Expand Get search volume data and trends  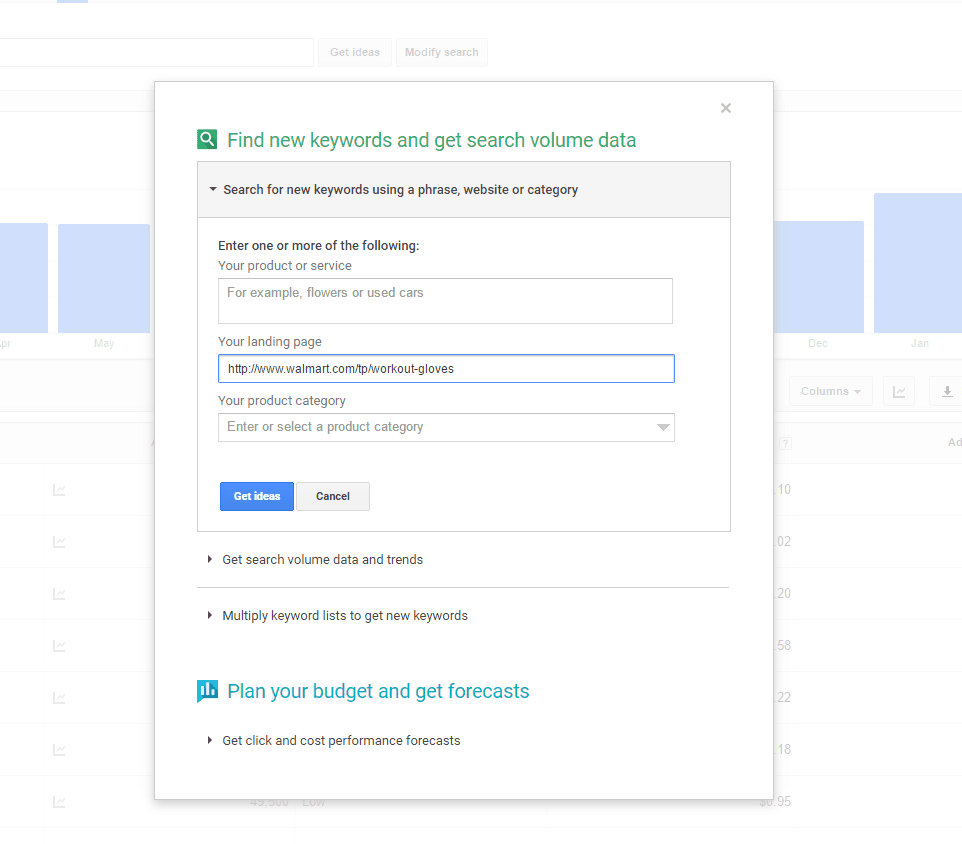tap(322, 560)
